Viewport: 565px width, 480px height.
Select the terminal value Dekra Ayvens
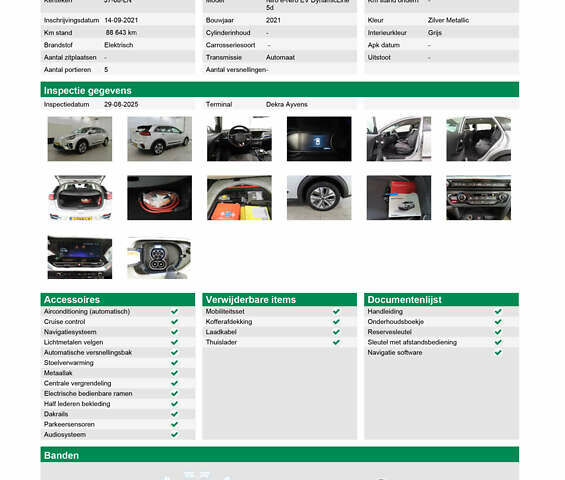click(x=287, y=105)
